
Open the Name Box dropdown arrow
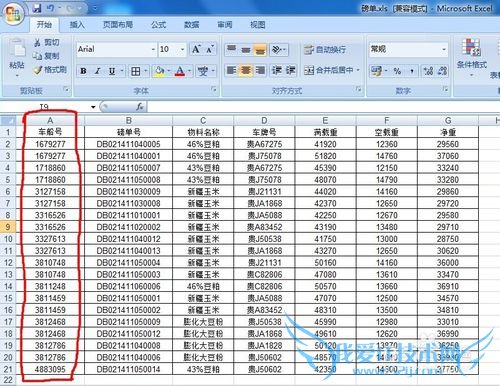tap(93, 107)
